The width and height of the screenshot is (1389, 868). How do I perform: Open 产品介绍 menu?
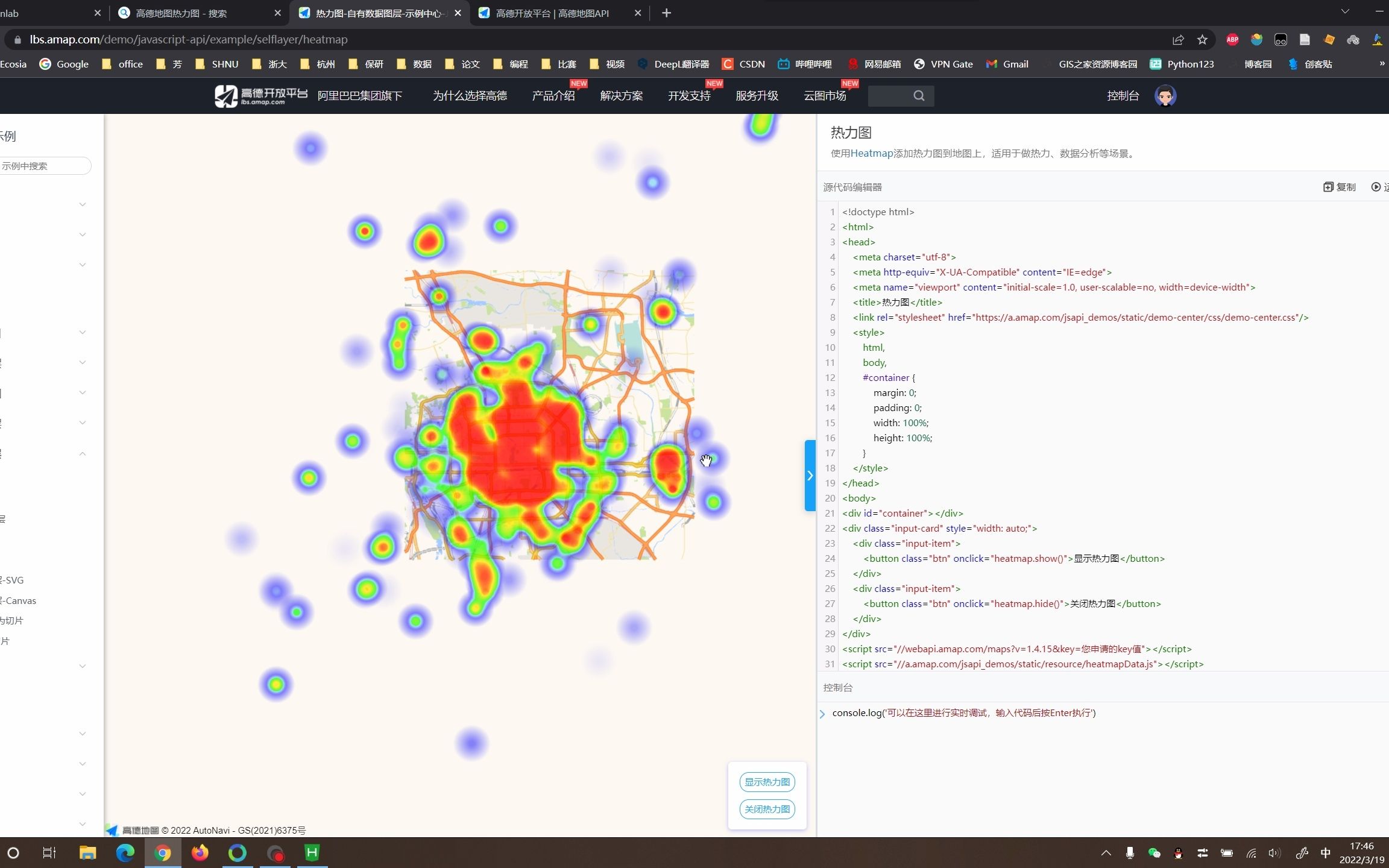(553, 96)
